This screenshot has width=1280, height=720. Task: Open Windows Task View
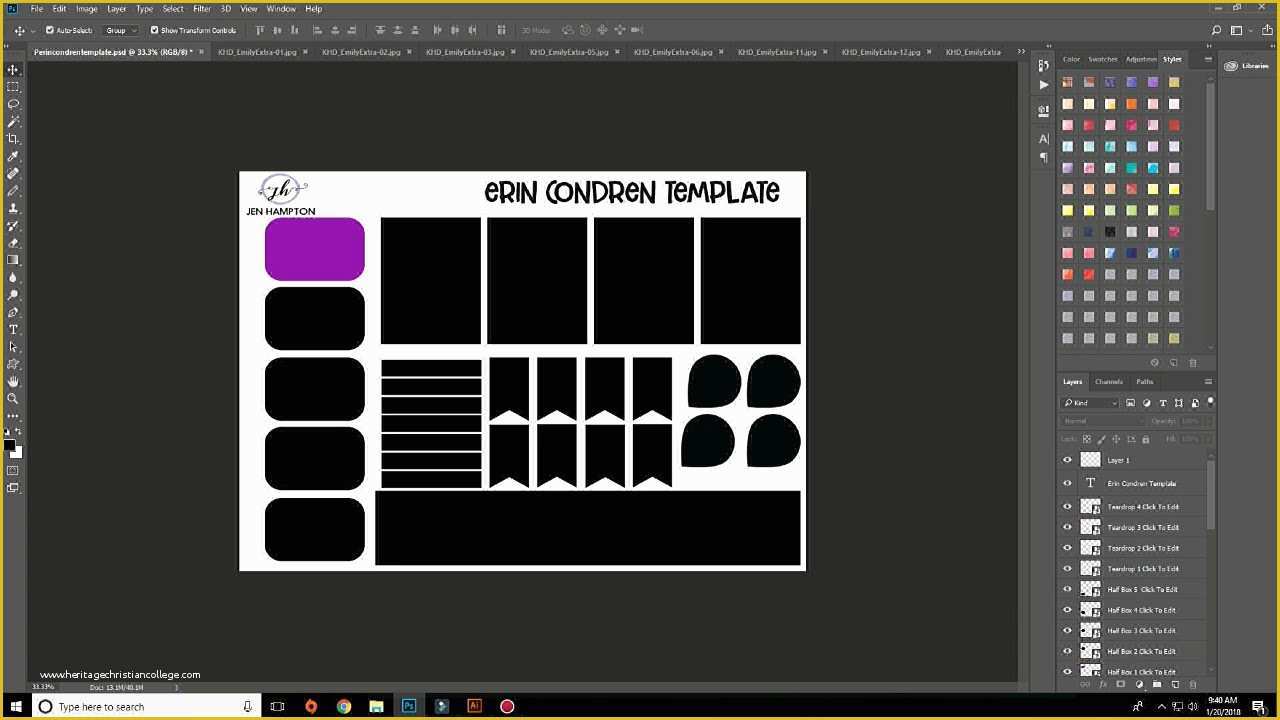tap(277, 706)
